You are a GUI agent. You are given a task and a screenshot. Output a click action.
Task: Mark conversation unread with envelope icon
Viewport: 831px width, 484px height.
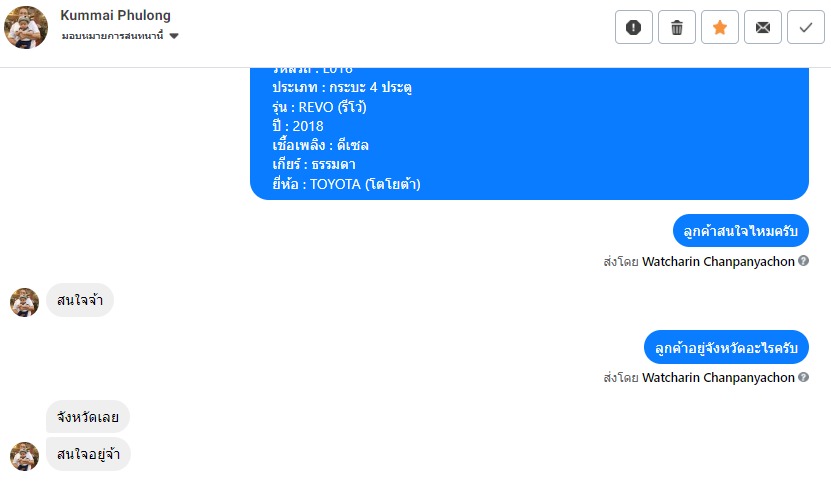[763, 27]
